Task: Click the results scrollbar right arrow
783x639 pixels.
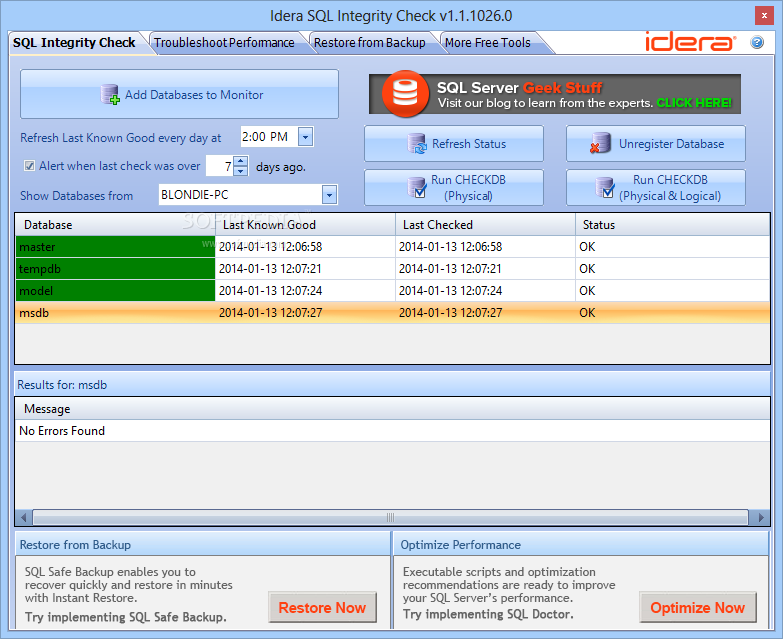Action: (761, 517)
